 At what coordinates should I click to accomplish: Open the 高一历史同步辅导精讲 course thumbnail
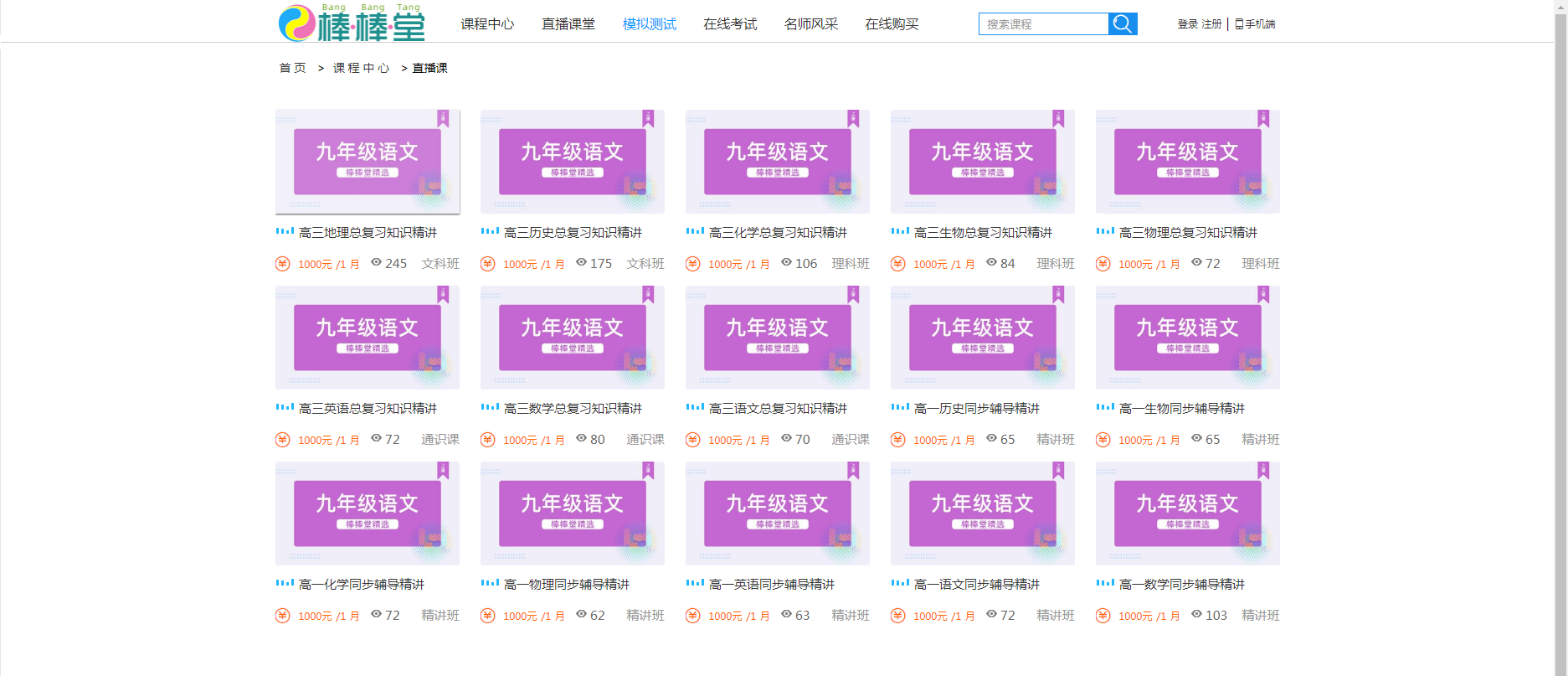tap(983, 338)
